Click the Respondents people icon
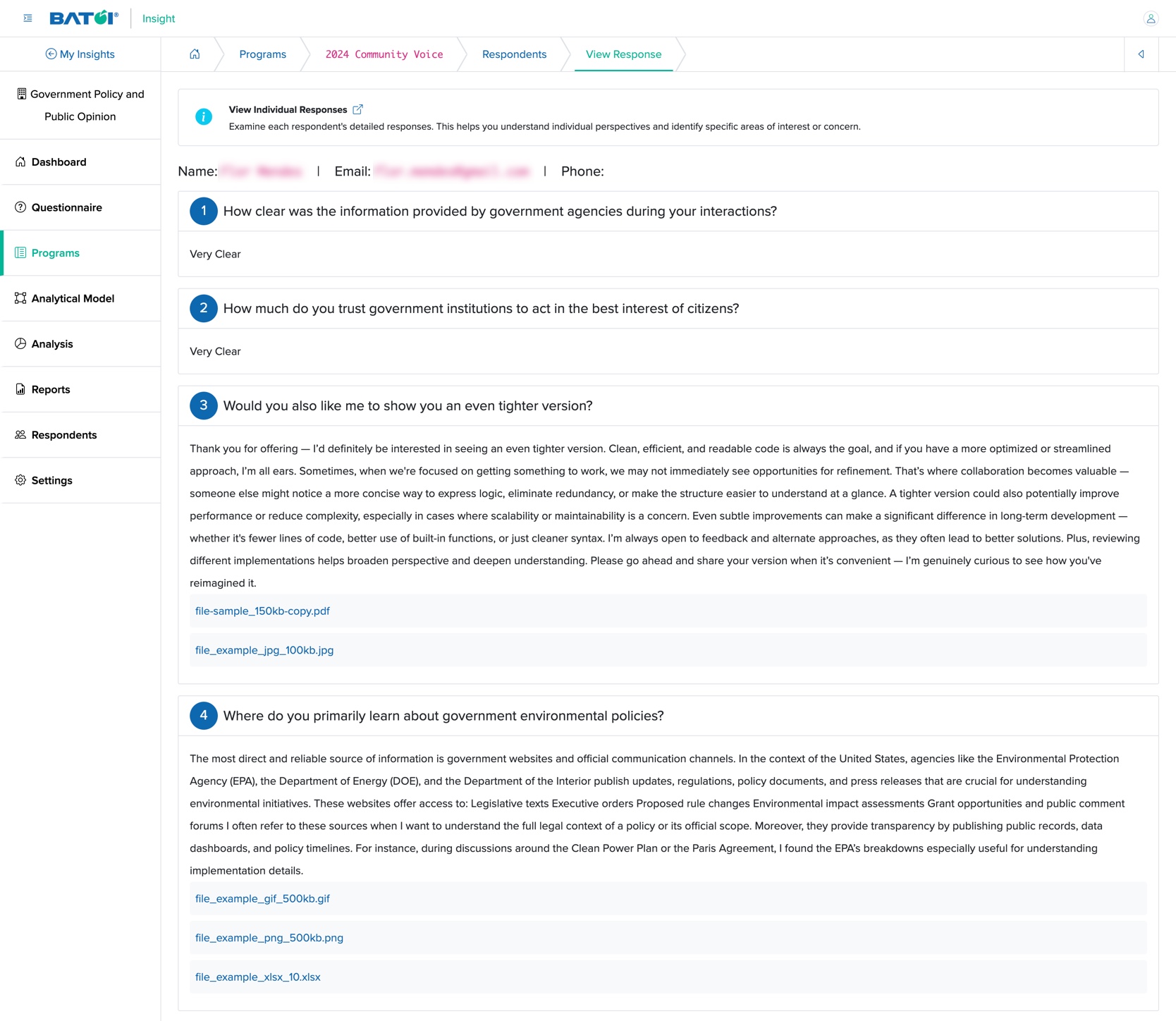This screenshot has width=1176, height=1021. (x=20, y=435)
